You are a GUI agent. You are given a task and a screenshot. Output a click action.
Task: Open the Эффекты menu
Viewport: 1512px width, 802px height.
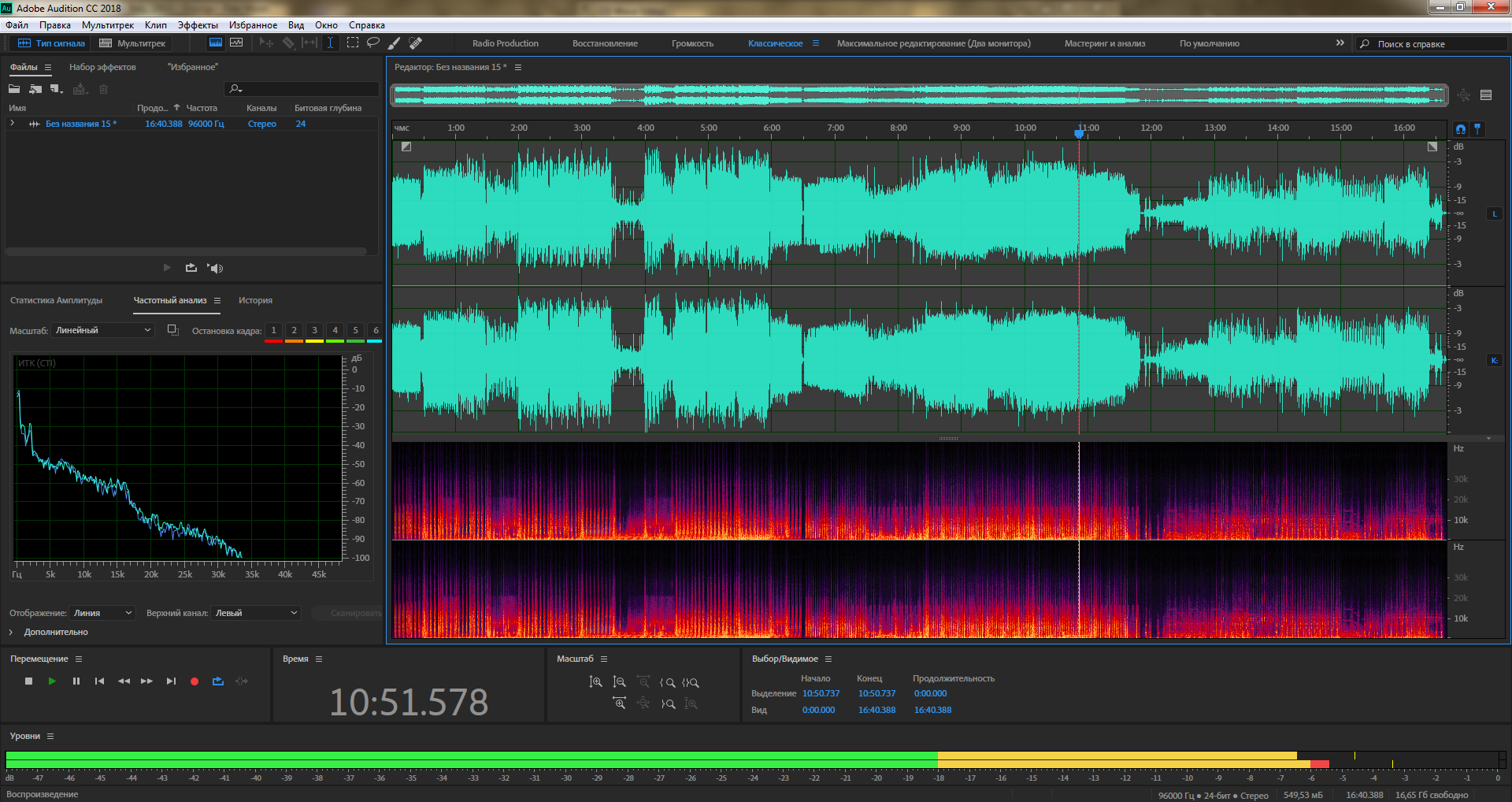pyautogui.click(x=198, y=25)
